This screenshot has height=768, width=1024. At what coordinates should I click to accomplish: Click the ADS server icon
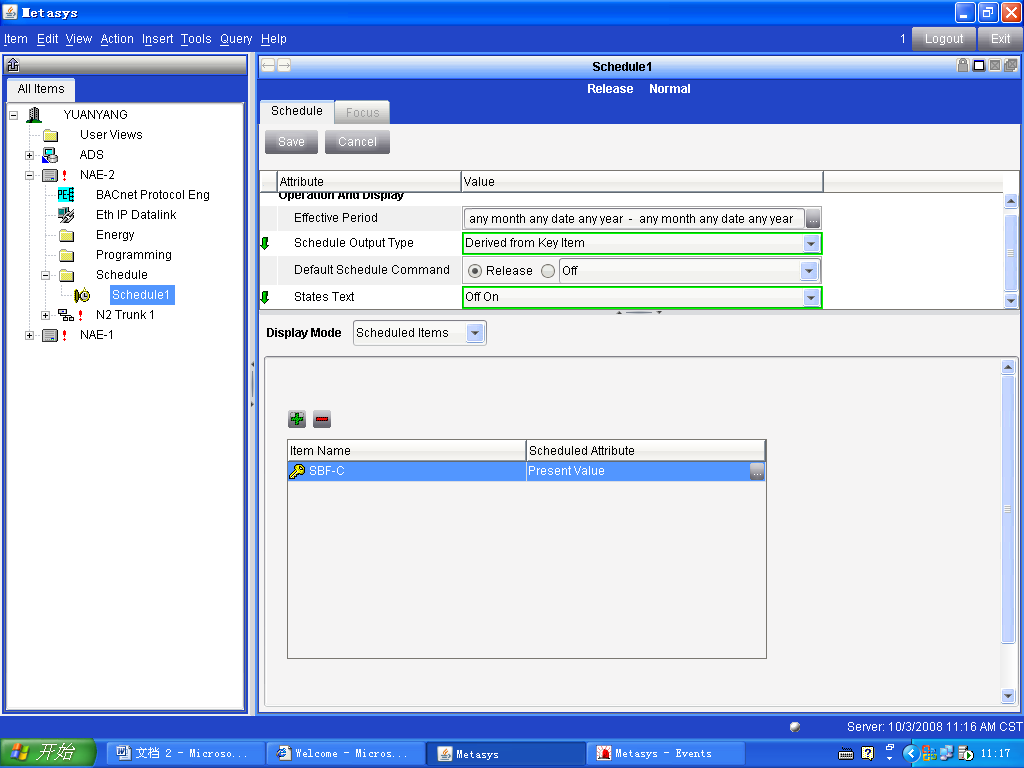pyautogui.click(x=50, y=155)
